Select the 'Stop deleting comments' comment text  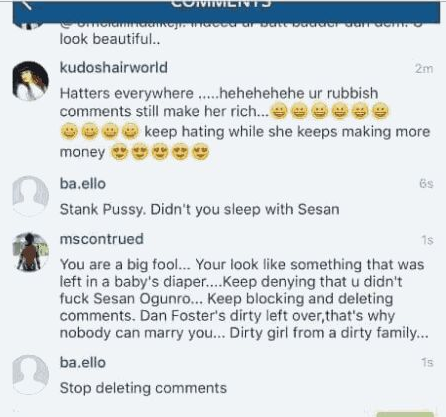click(x=143, y=388)
